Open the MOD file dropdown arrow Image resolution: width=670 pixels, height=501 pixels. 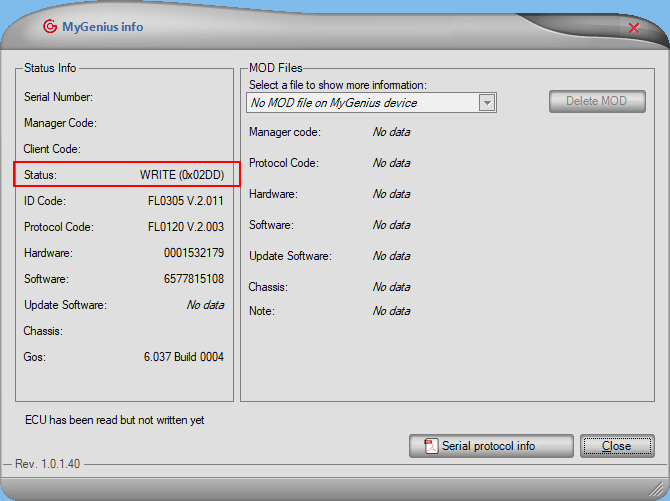pyautogui.click(x=487, y=103)
